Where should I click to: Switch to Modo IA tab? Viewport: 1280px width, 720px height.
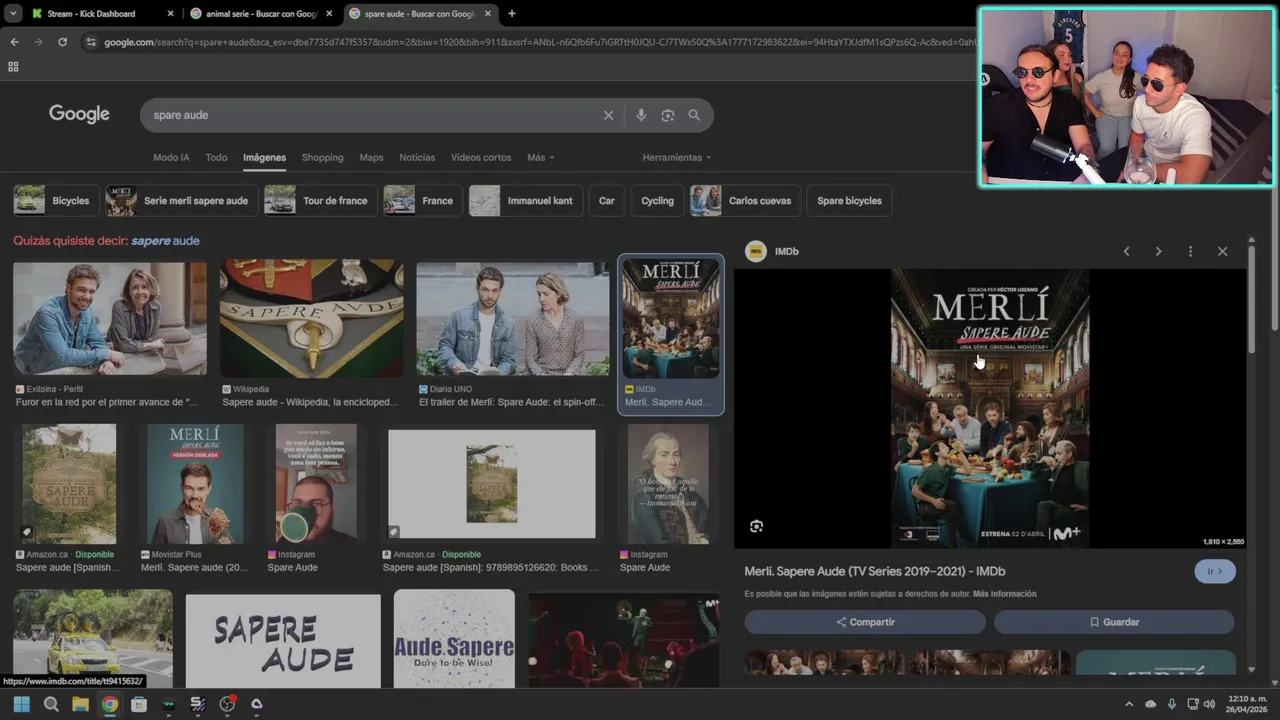click(x=171, y=157)
